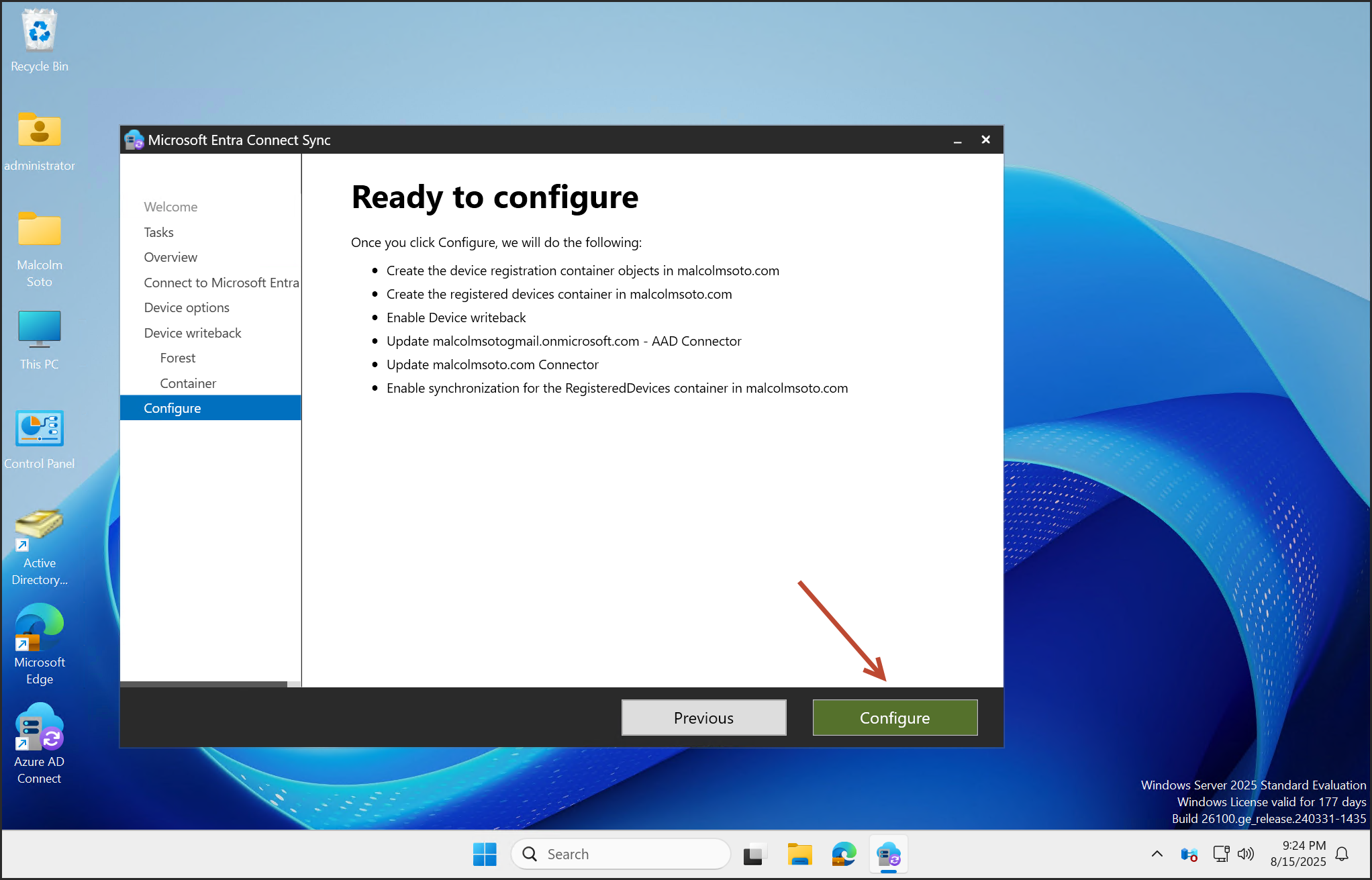Expand the hidden system tray icons chevron
1372x880 pixels.
point(1157,854)
